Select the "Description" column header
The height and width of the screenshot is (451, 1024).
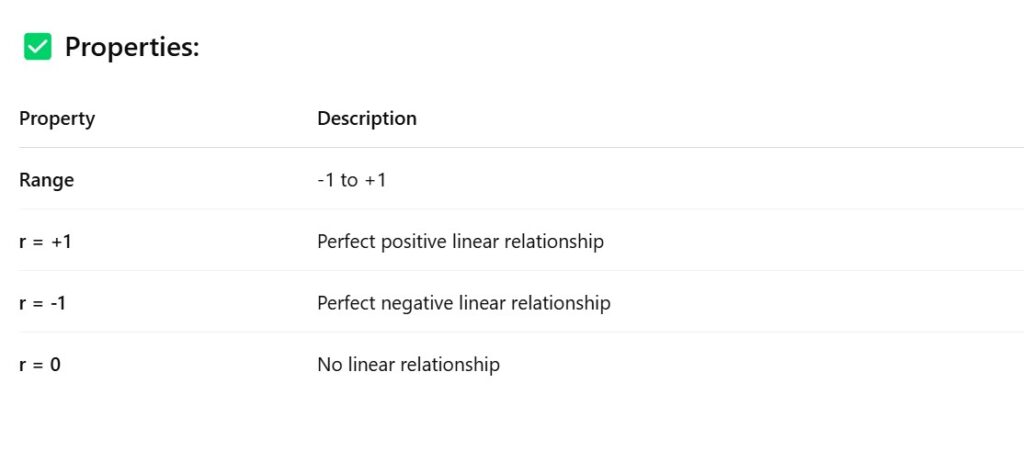(x=367, y=119)
